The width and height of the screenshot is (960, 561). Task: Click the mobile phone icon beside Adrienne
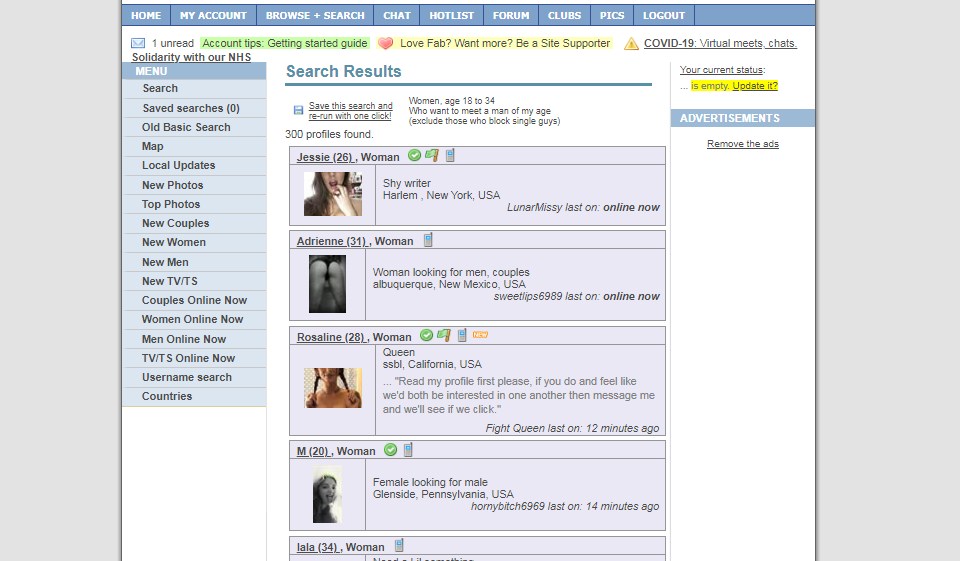(x=428, y=240)
